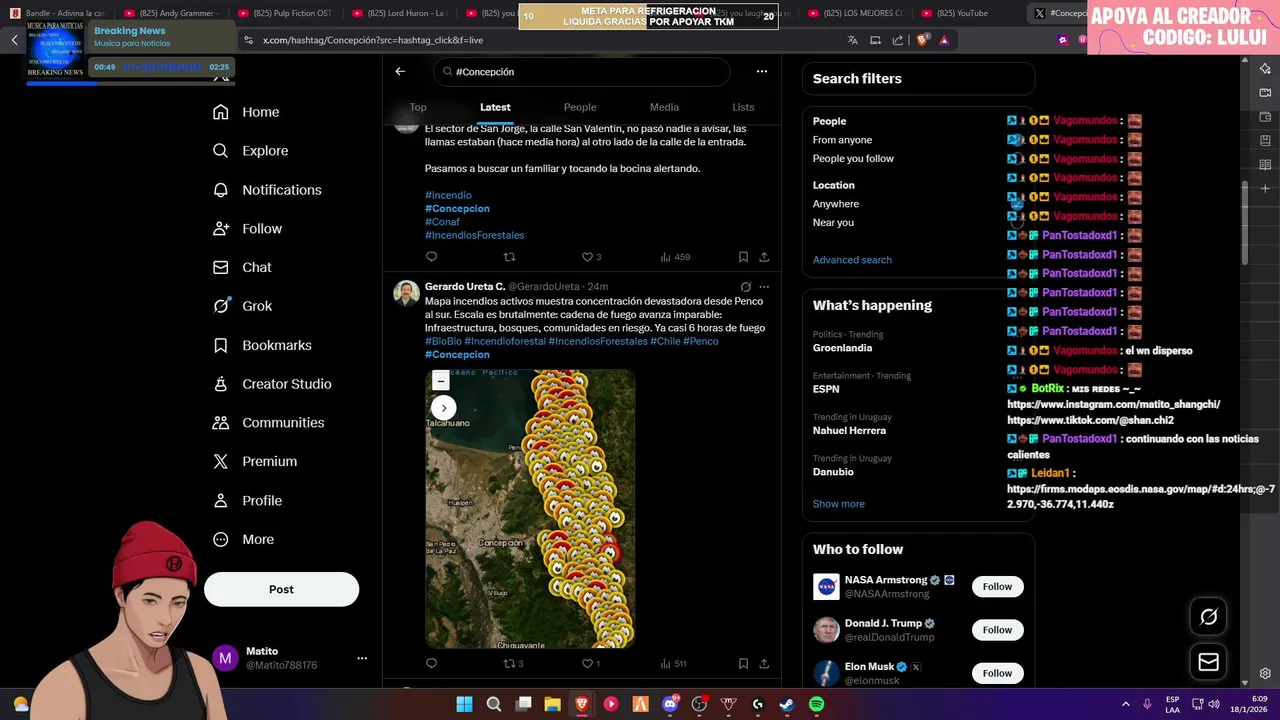Open the Chat envelope icon in the sidebar
Viewport: 1280px width, 720px height.
pyautogui.click(x=221, y=267)
